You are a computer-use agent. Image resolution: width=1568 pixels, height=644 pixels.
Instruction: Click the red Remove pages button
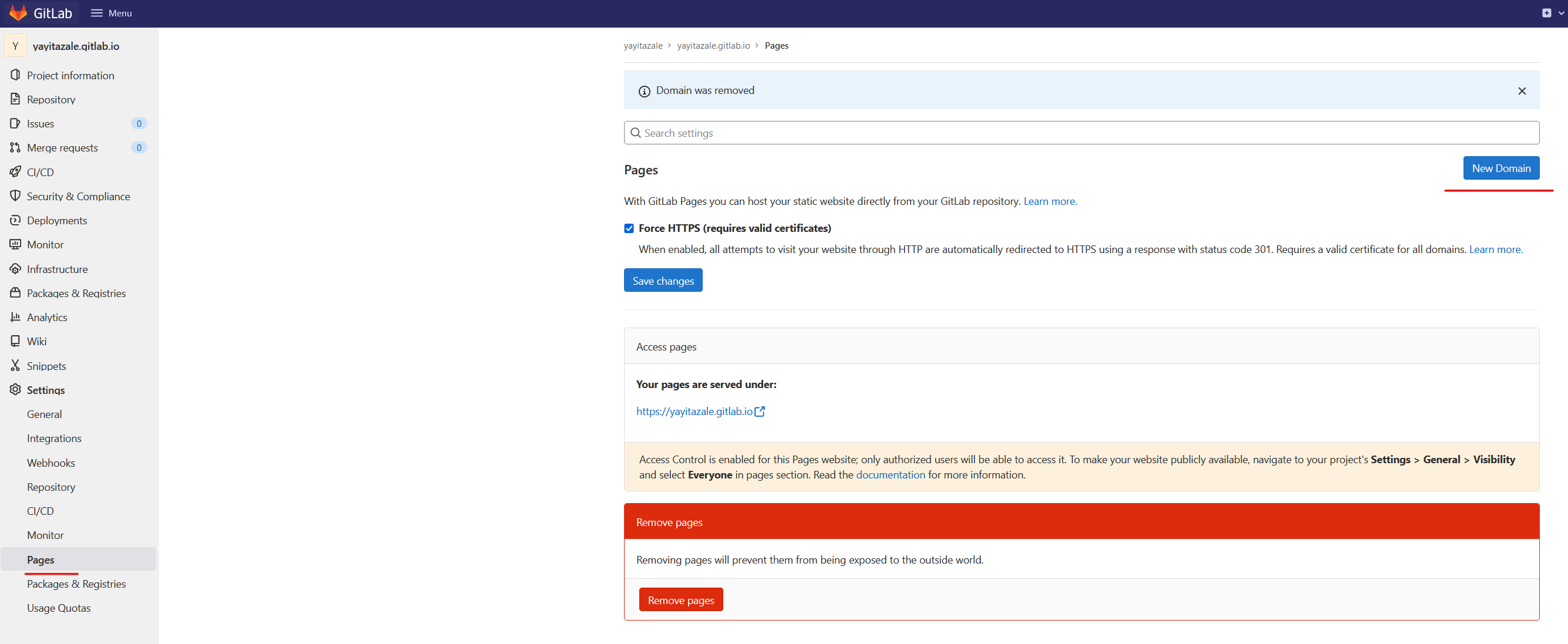(x=680, y=599)
